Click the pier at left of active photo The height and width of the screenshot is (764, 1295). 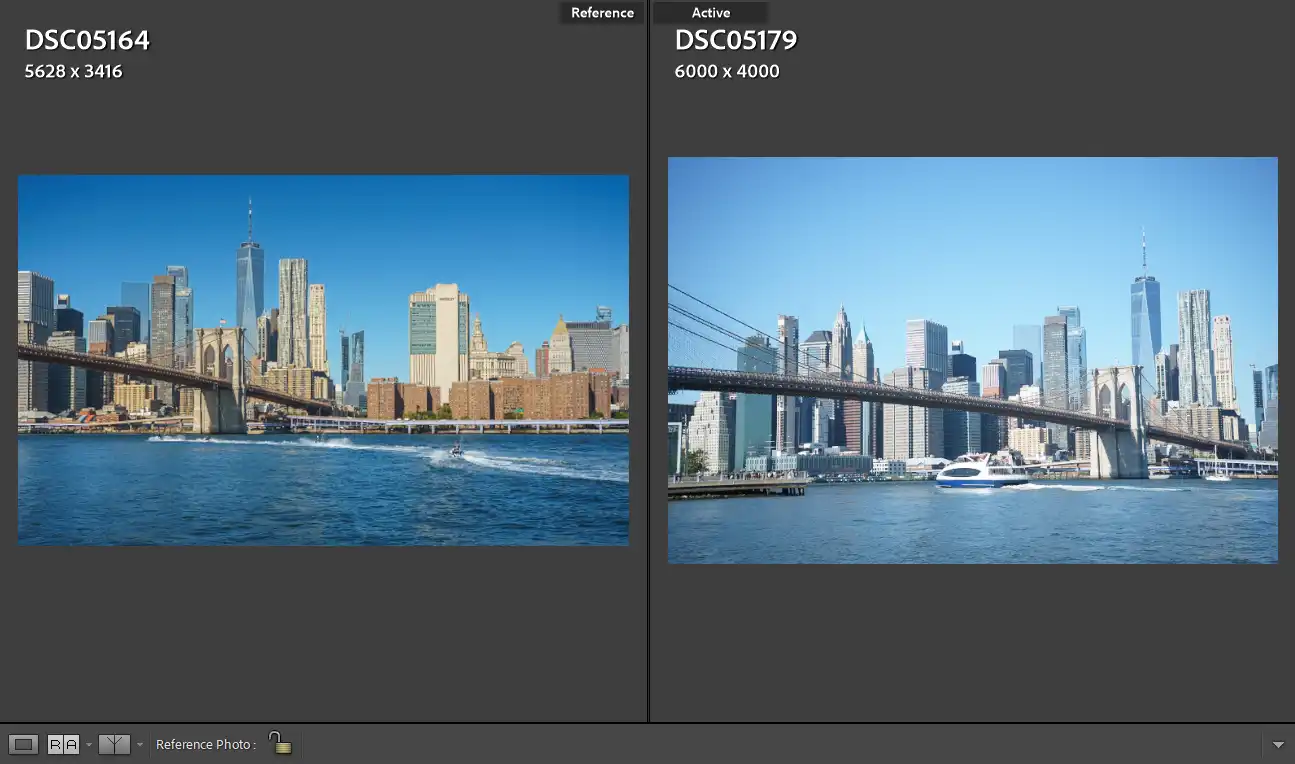click(x=738, y=487)
